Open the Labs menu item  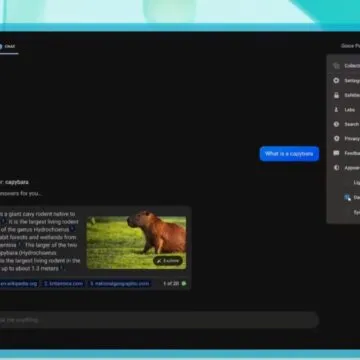(350, 110)
